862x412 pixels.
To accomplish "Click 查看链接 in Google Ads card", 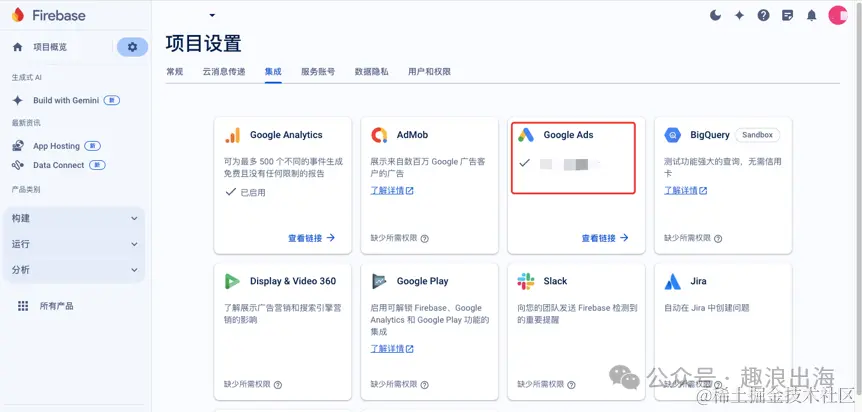I will [599, 238].
